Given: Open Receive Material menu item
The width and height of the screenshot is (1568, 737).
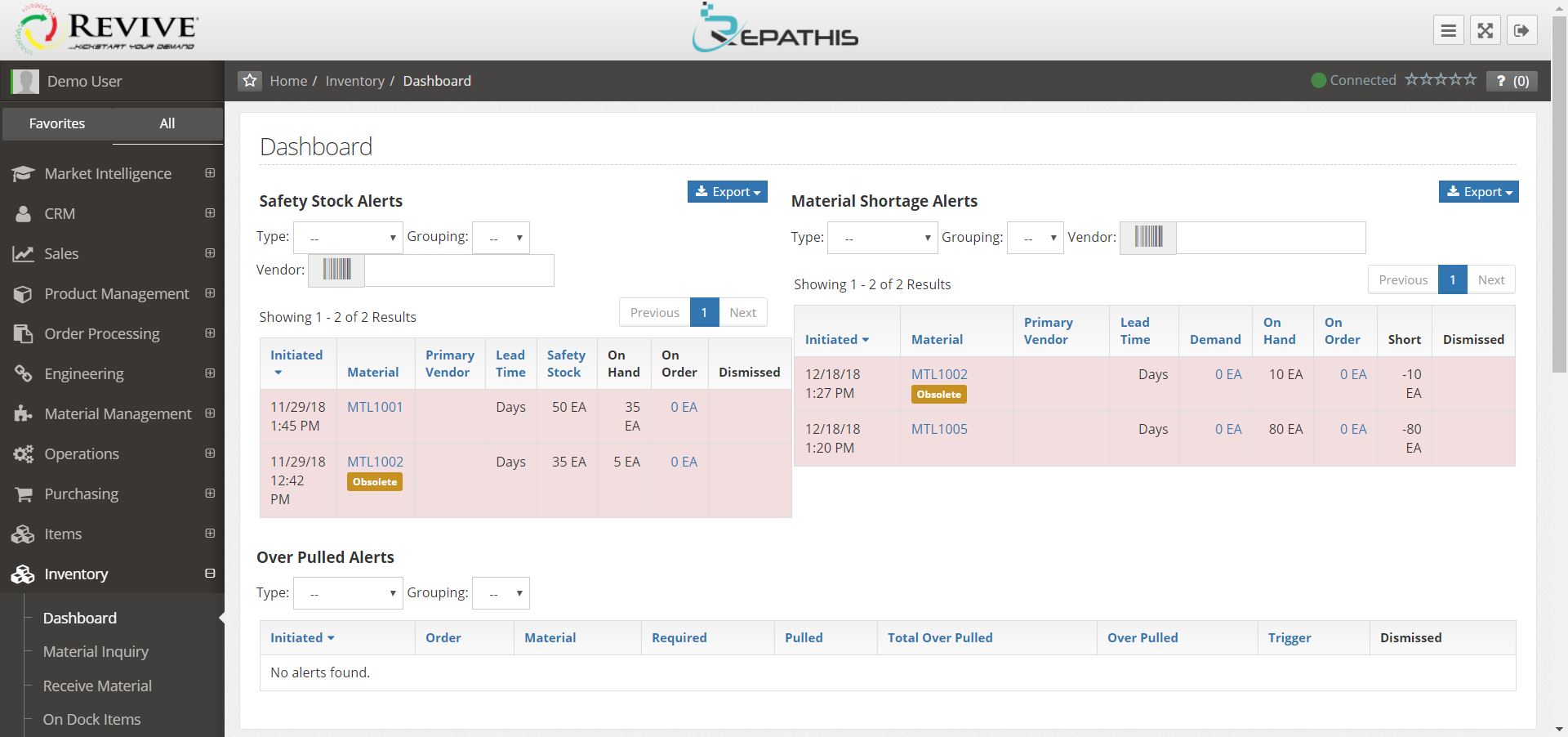Looking at the screenshot, I should [x=97, y=686].
